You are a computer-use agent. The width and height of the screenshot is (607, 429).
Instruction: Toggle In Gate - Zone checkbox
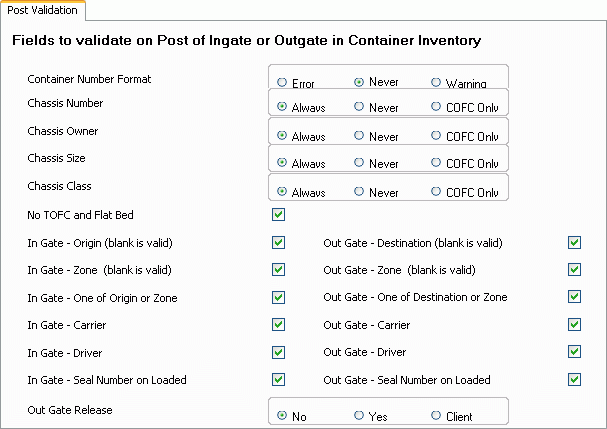click(278, 270)
